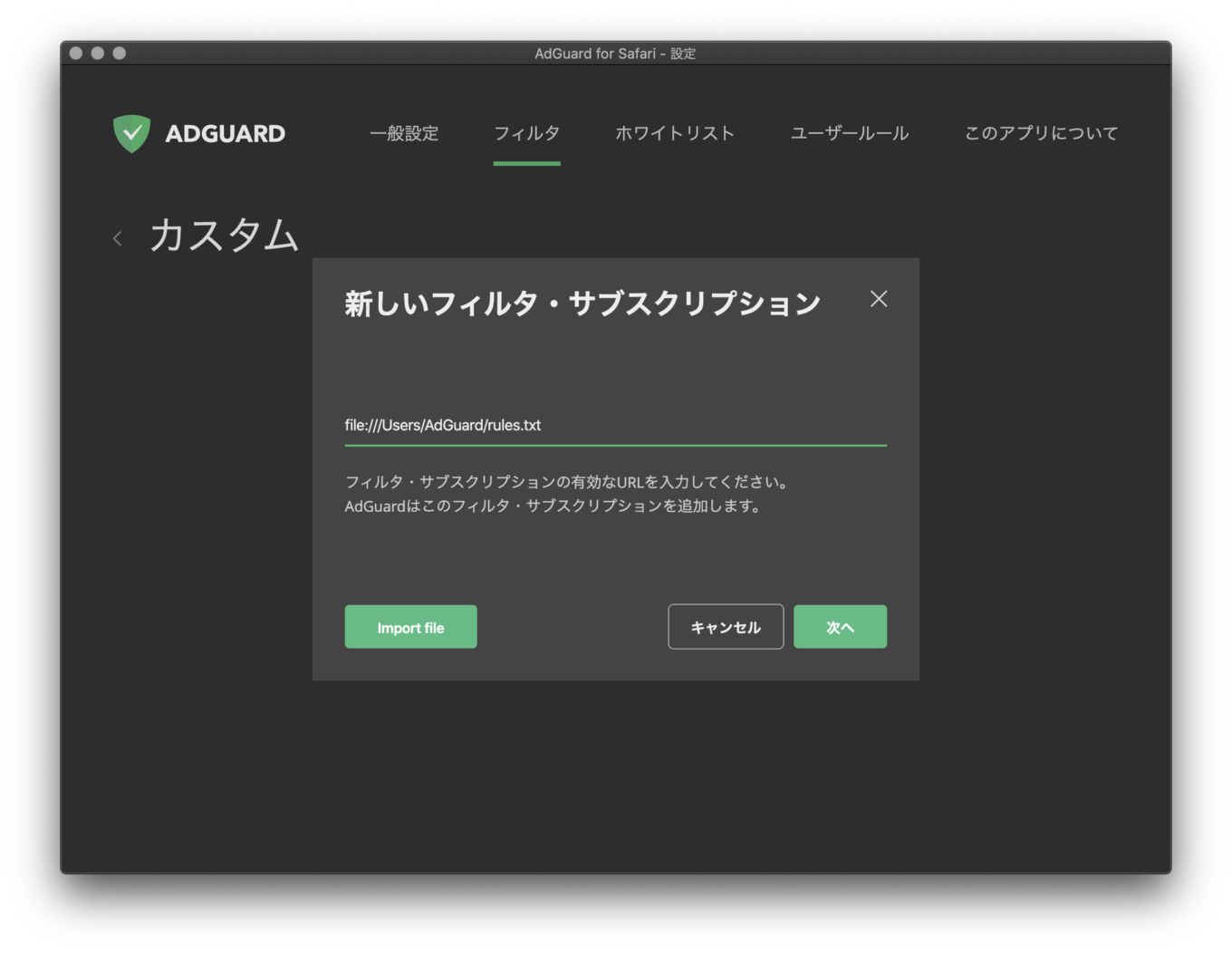The height and width of the screenshot is (954, 1232).
Task: Select the ユーザールール tab
Action: (x=850, y=133)
